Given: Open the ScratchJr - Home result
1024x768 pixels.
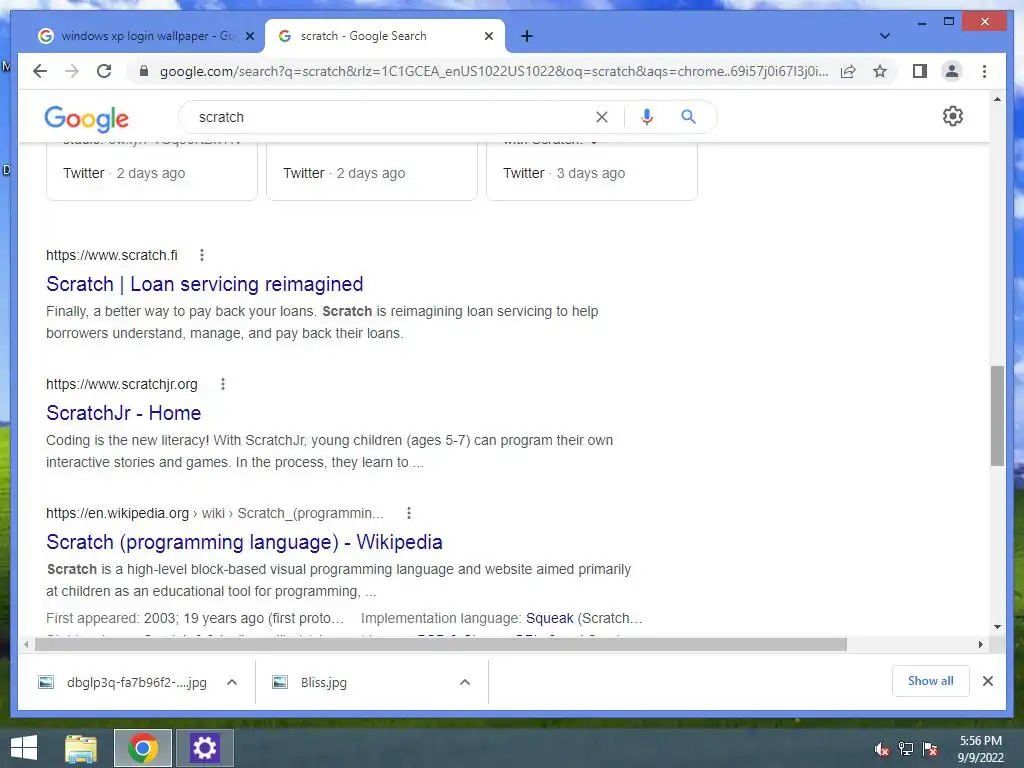Looking at the screenshot, I should tap(123, 413).
